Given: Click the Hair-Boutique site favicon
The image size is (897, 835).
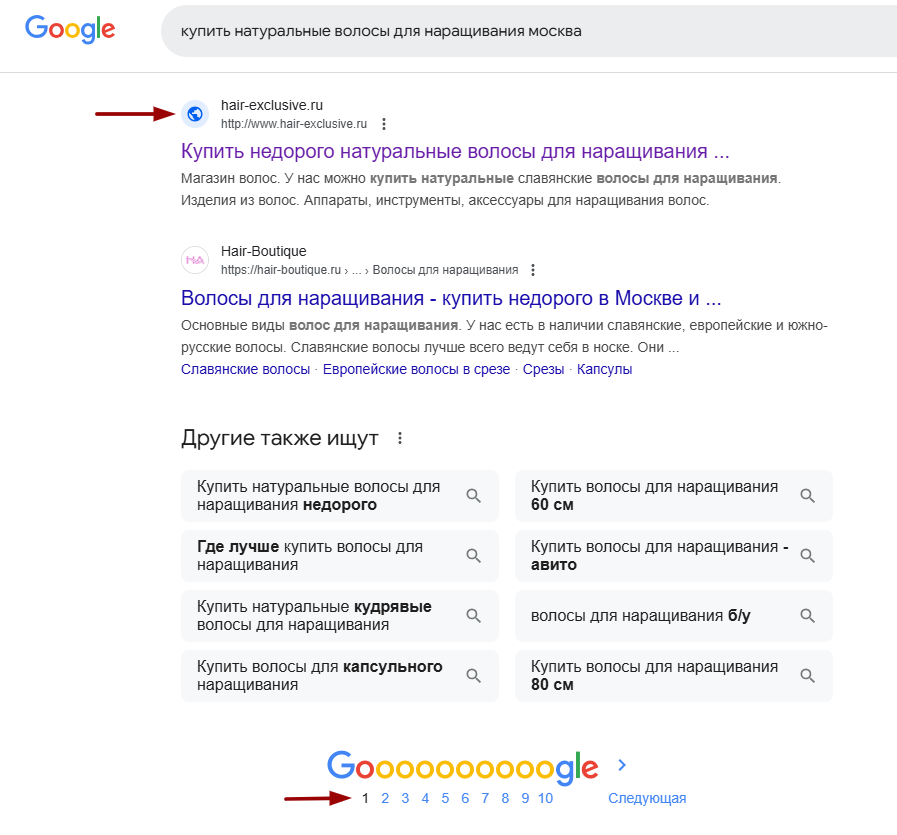Looking at the screenshot, I should [195, 260].
